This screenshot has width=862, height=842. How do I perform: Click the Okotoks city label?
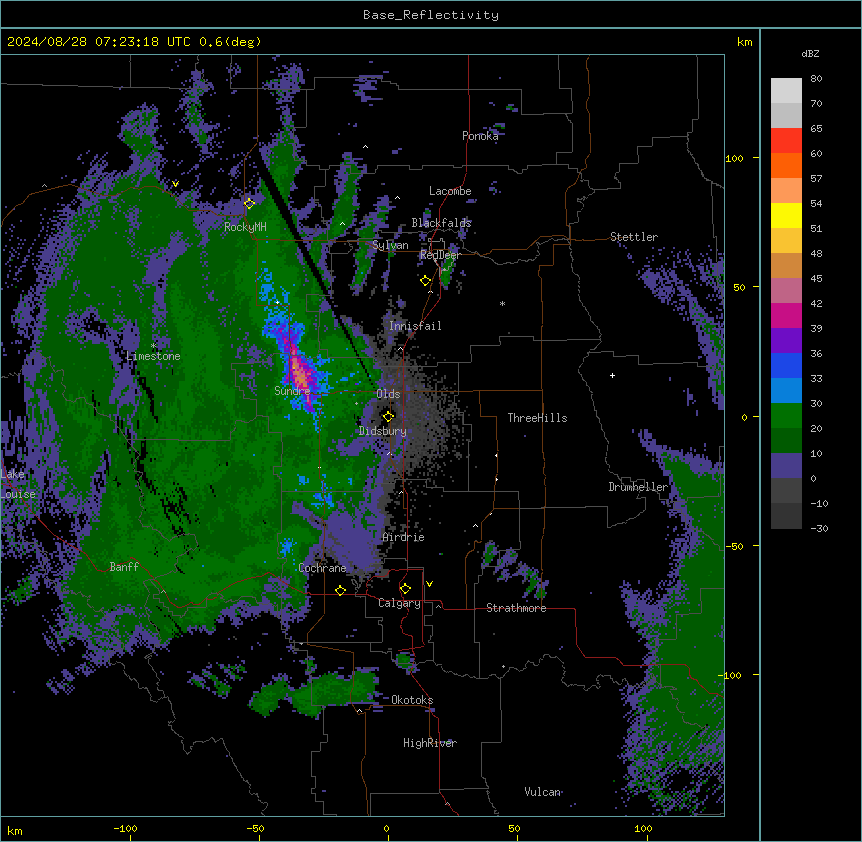tap(412, 700)
